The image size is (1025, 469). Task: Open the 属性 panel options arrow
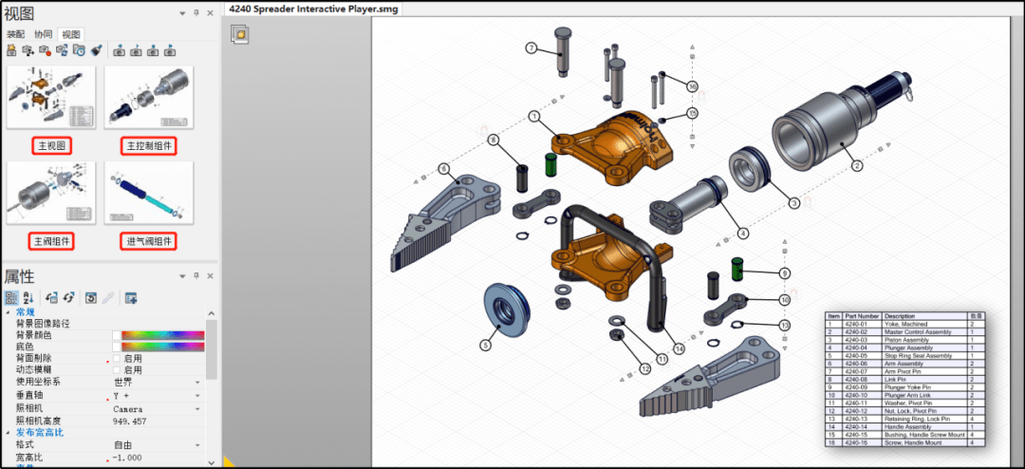click(182, 277)
